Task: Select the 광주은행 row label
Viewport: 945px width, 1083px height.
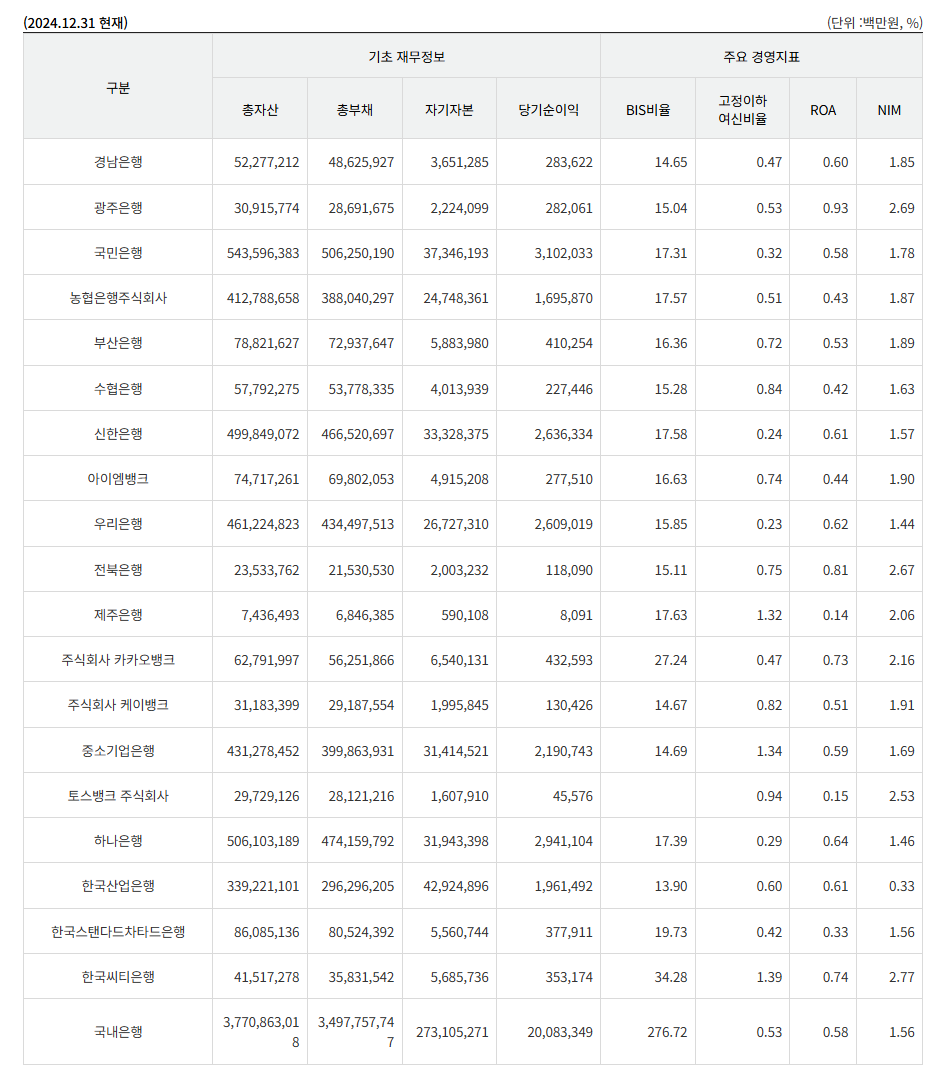Action: tap(118, 207)
